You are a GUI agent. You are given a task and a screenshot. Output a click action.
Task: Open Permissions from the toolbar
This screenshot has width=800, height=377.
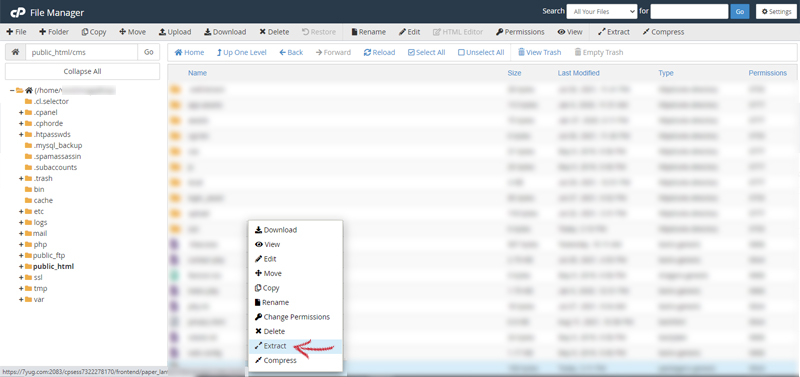coord(520,32)
